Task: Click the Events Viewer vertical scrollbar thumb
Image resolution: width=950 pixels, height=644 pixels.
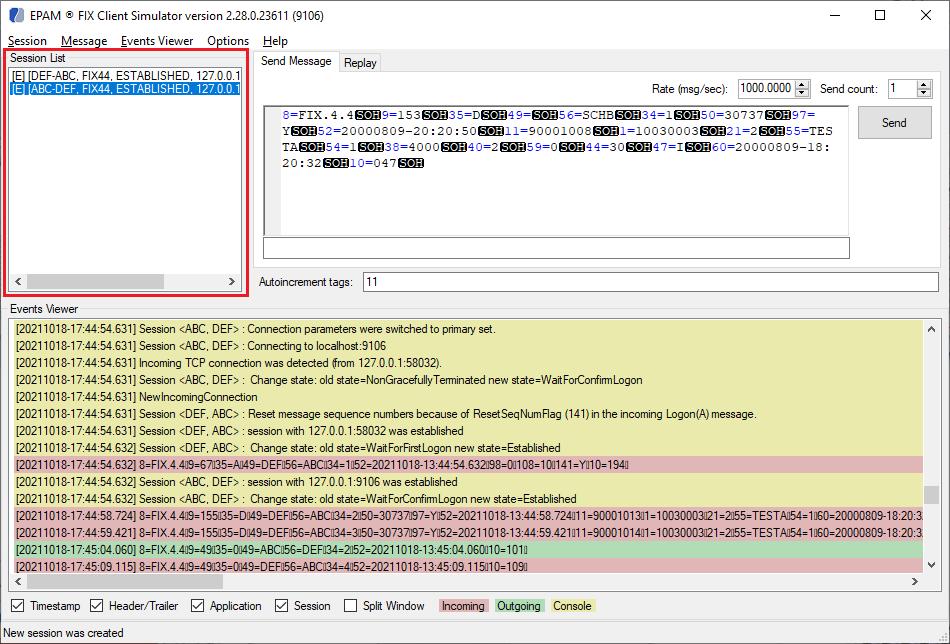Action: pyautogui.click(x=931, y=494)
